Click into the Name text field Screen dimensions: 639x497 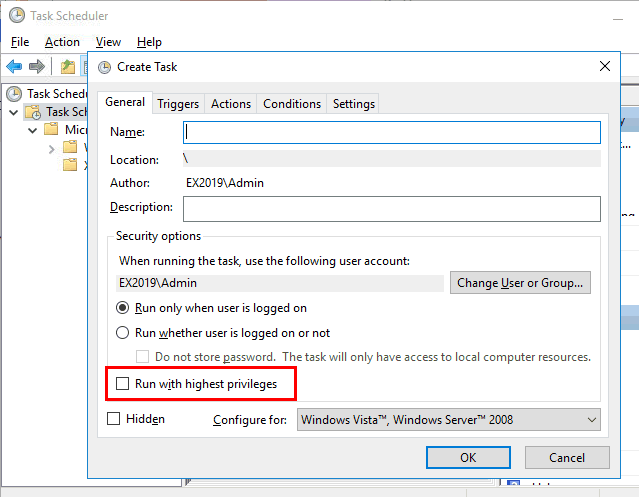[x=391, y=132]
